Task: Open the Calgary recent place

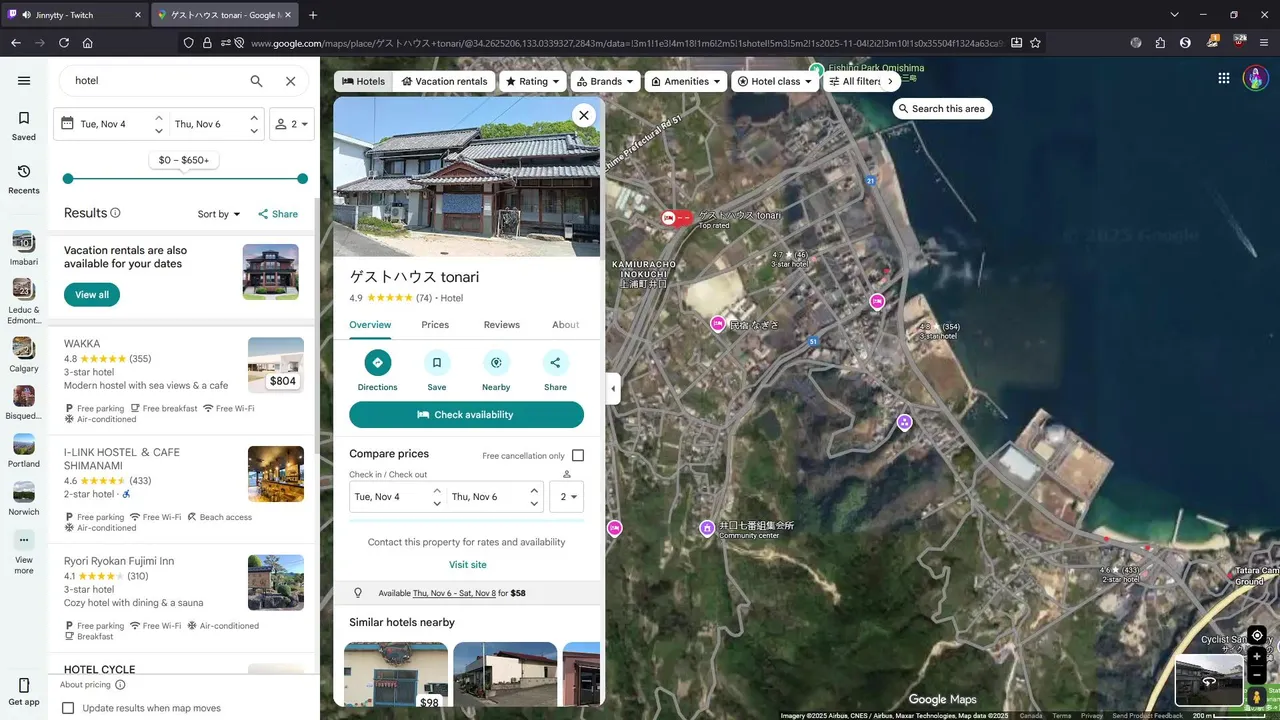Action: [x=24, y=355]
